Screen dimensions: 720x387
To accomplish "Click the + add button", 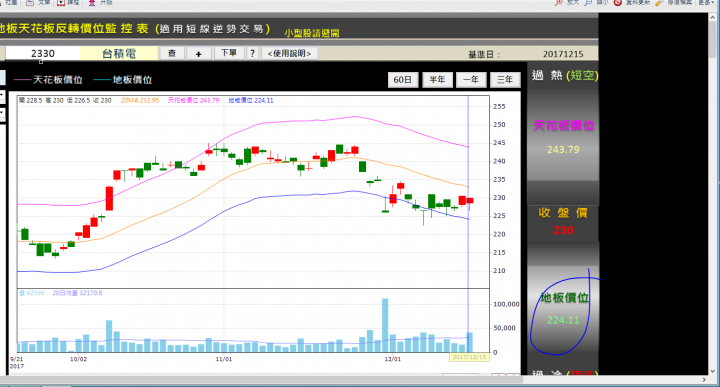I will [x=198, y=54].
